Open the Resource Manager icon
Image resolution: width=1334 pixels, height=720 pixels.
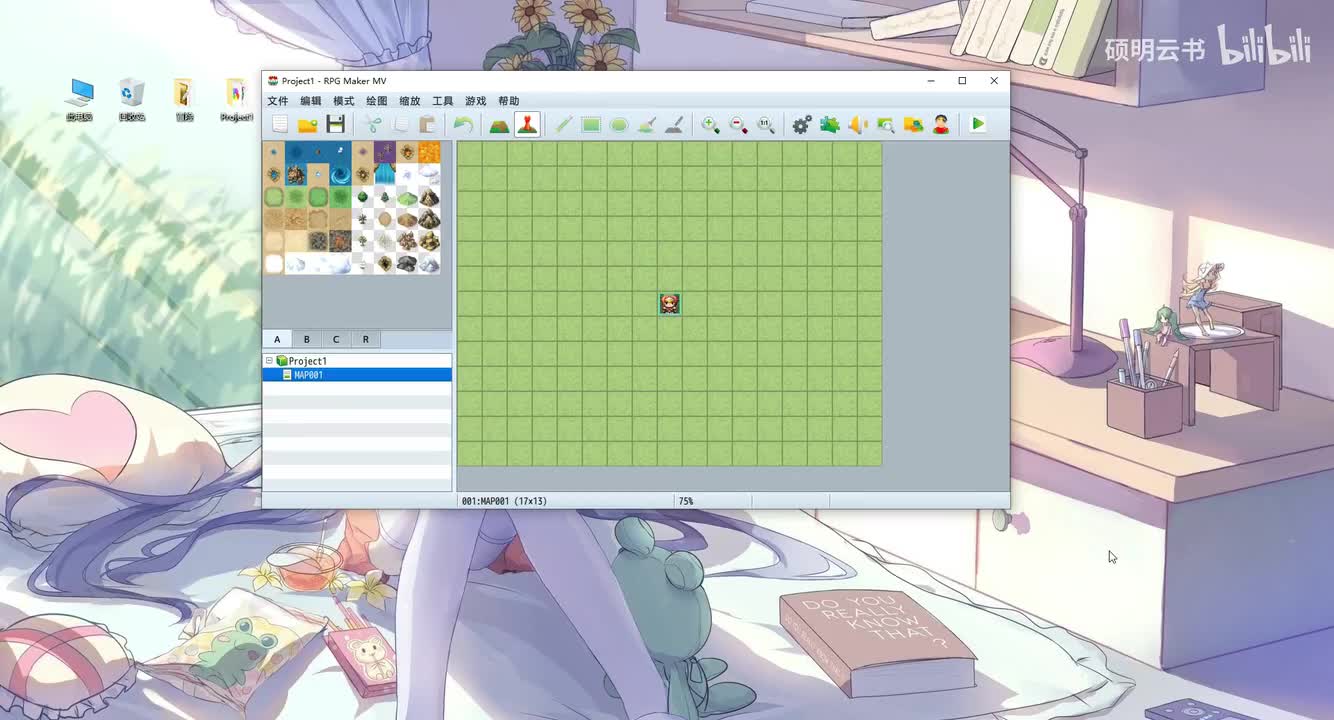click(913, 124)
